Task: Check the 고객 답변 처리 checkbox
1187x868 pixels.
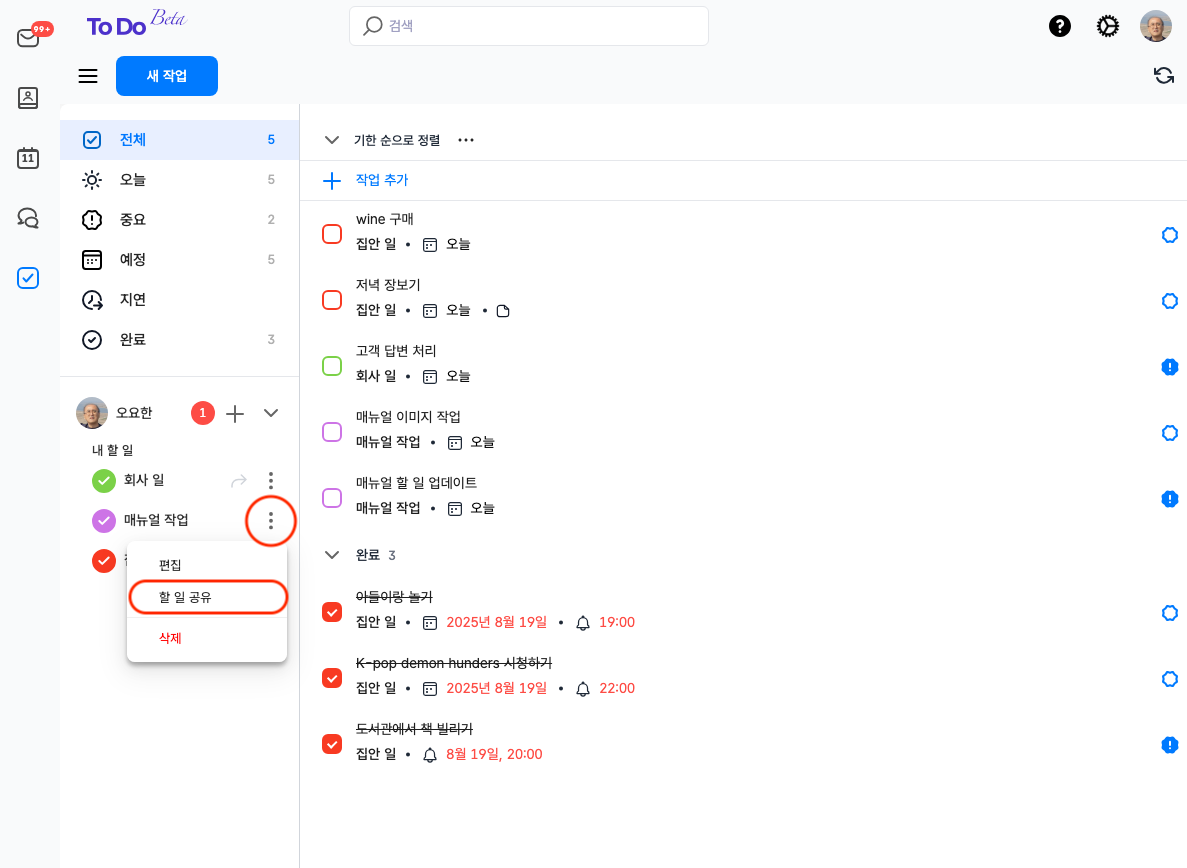Action: tap(332, 366)
